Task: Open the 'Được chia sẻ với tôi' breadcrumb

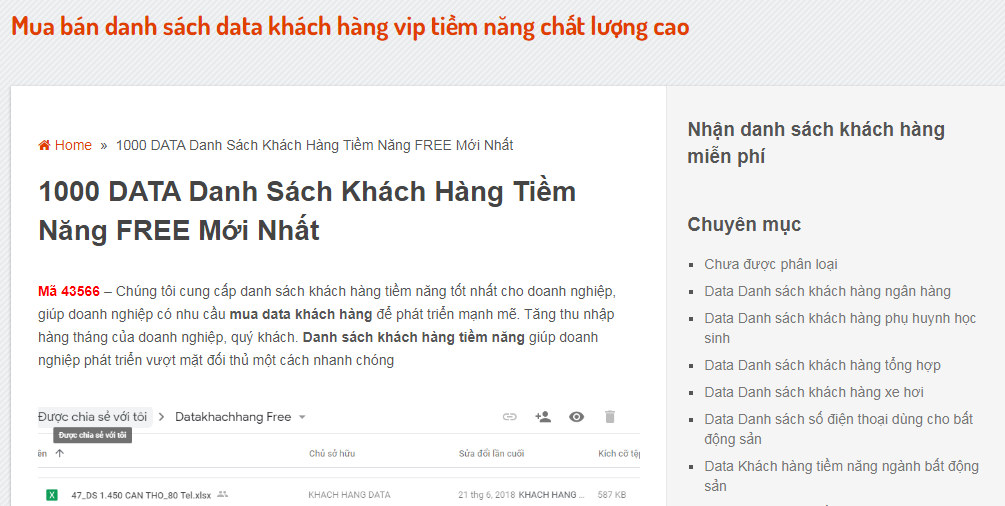Action: pos(92,417)
